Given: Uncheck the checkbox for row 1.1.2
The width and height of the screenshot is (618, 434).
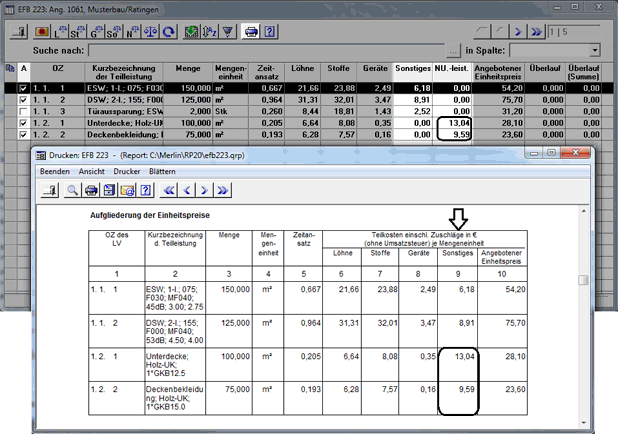Looking at the screenshot, I should tap(24, 101).
